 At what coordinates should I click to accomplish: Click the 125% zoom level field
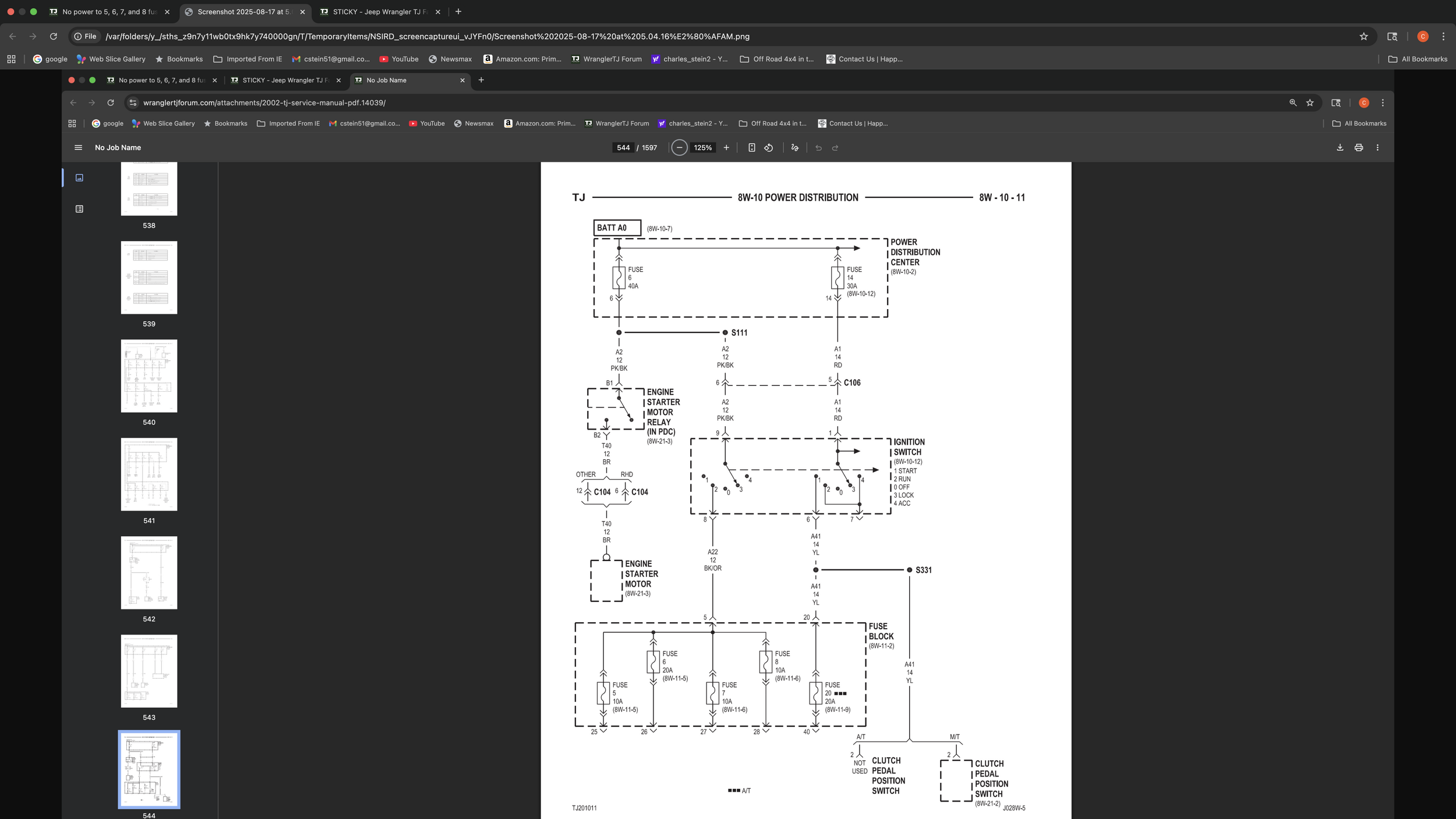702,148
